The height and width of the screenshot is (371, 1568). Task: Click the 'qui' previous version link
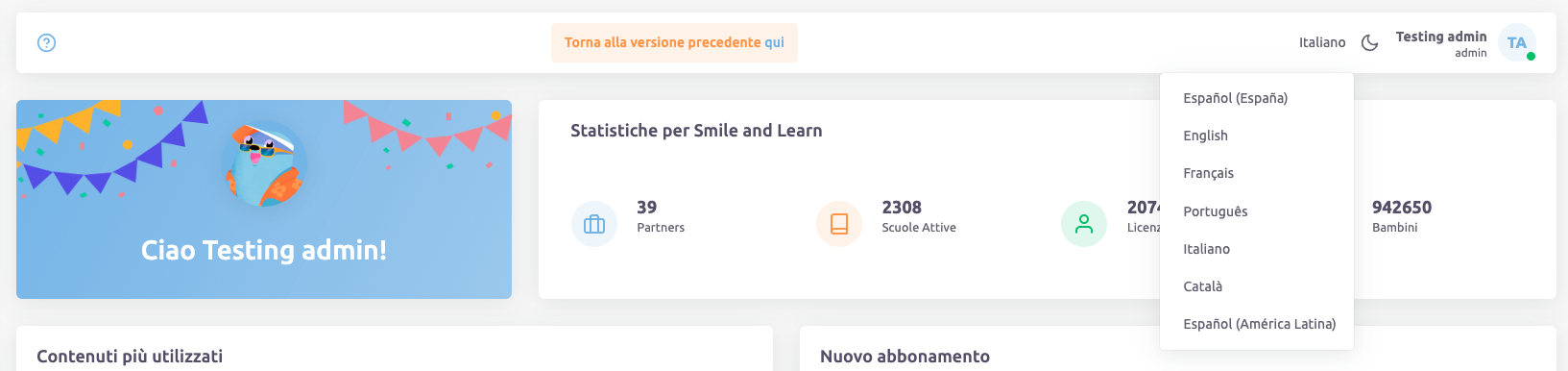(x=774, y=42)
